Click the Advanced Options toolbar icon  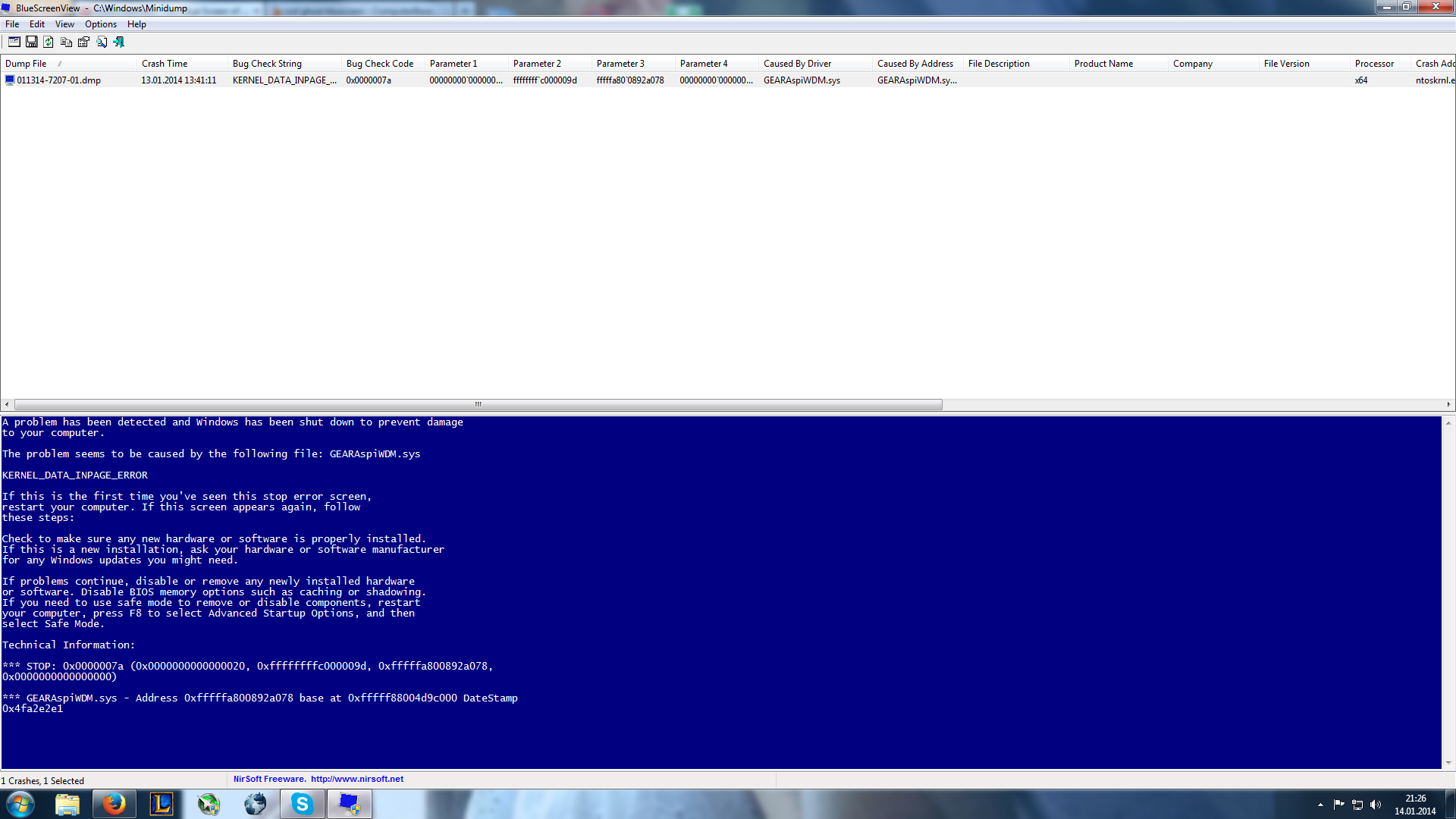coord(14,42)
